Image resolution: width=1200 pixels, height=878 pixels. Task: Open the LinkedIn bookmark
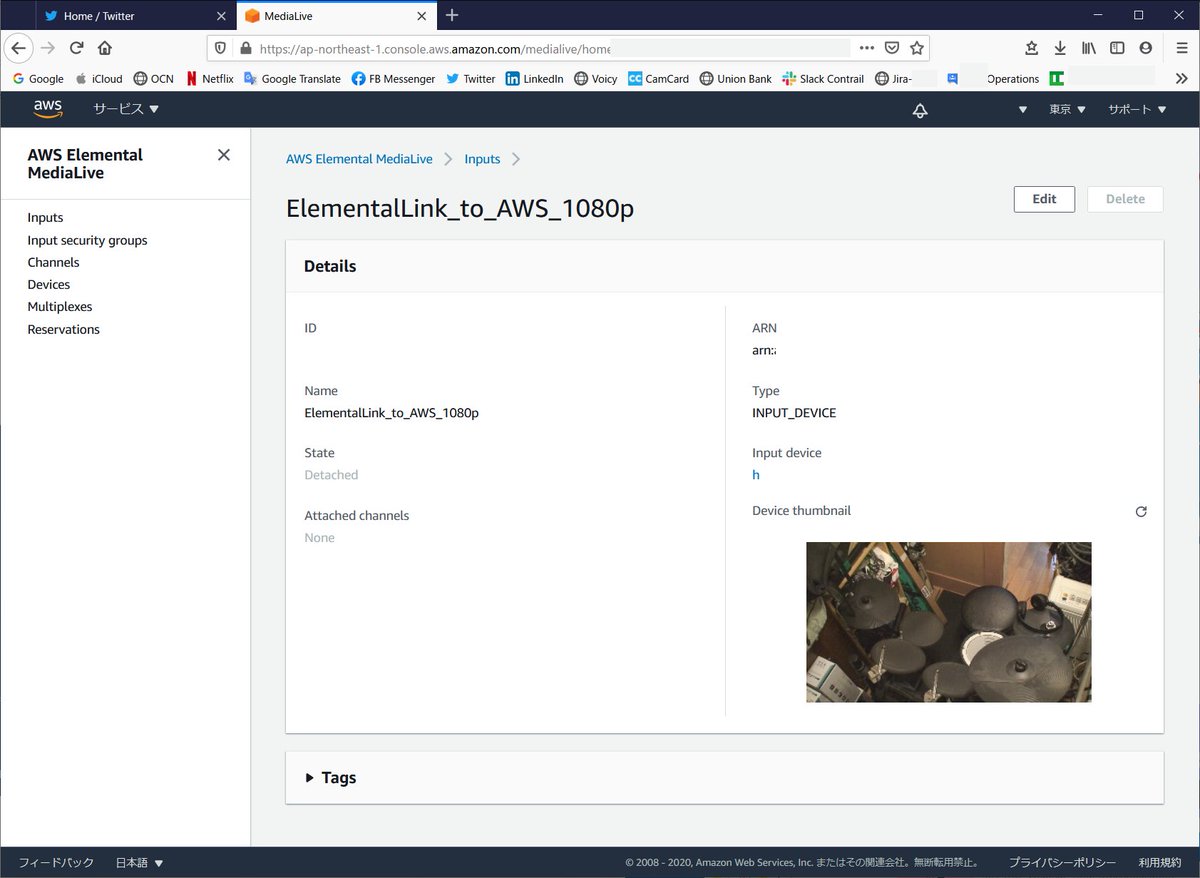534,79
